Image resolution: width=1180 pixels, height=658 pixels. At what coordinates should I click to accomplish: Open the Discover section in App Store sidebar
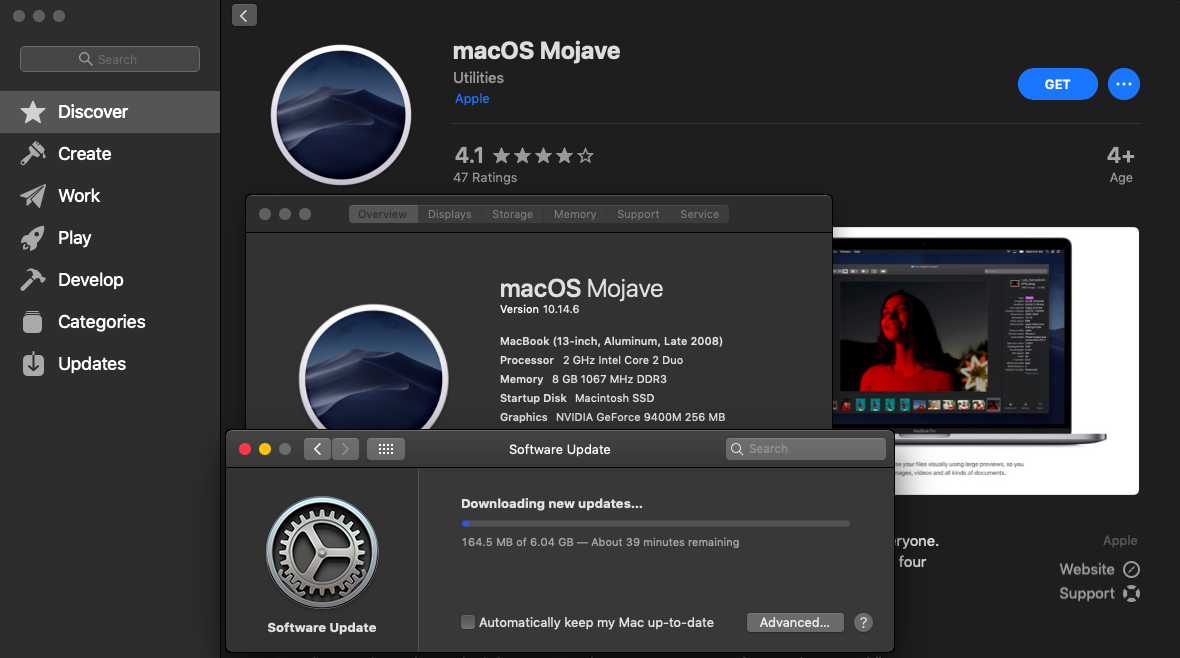(110, 111)
